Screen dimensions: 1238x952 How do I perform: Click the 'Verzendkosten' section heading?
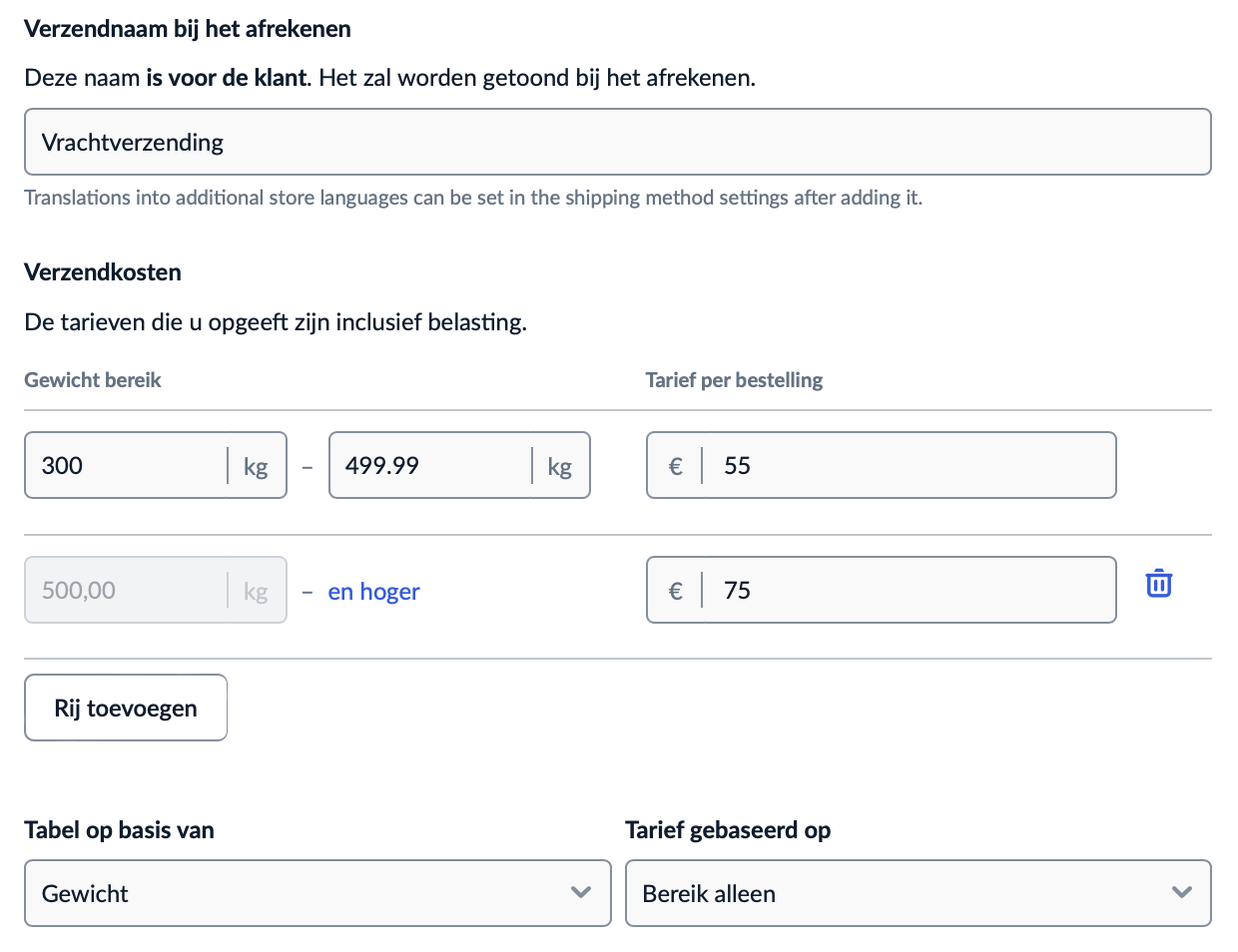pyautogui.click(x=103, y=272)
